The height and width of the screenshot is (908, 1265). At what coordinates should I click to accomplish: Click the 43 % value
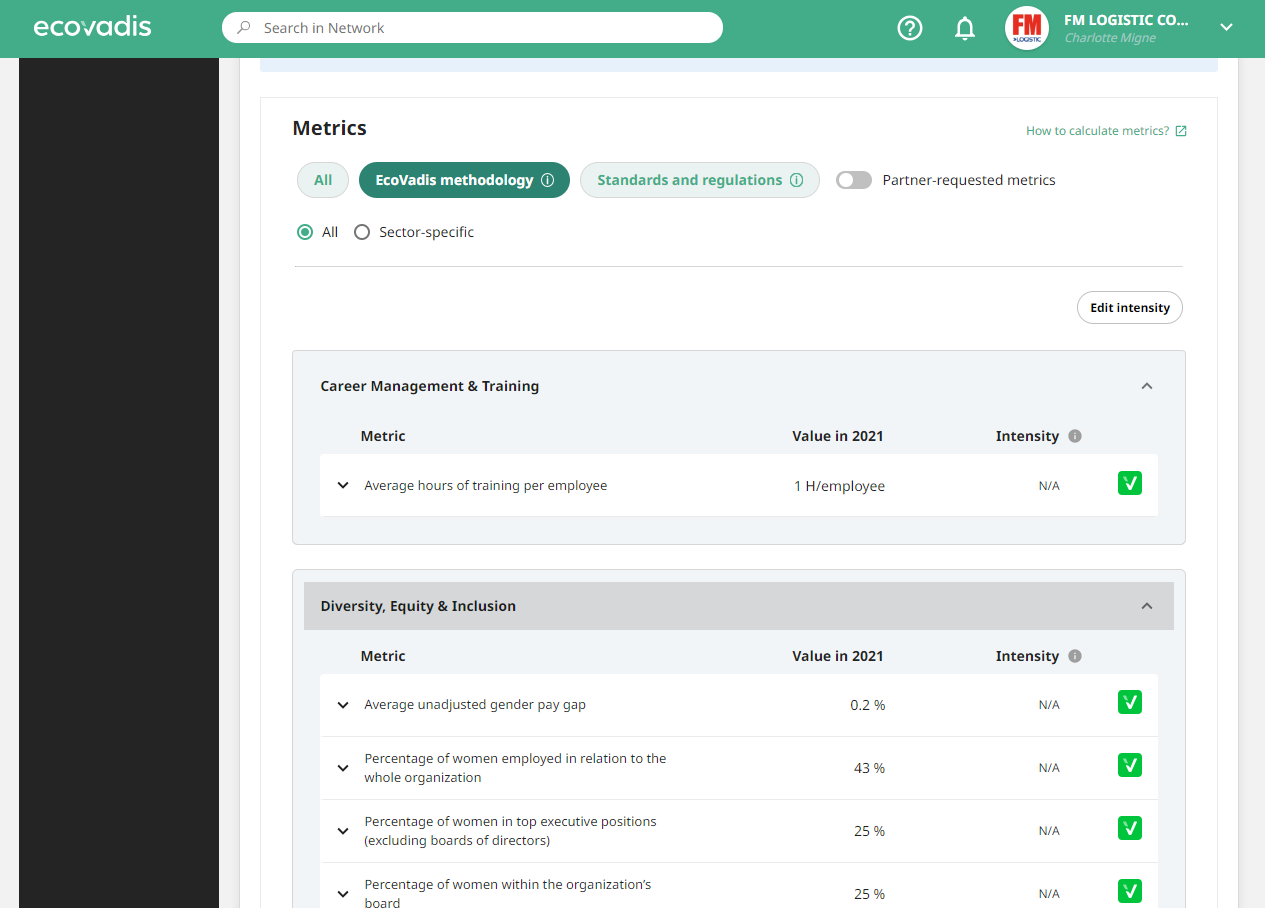[869, 768]
